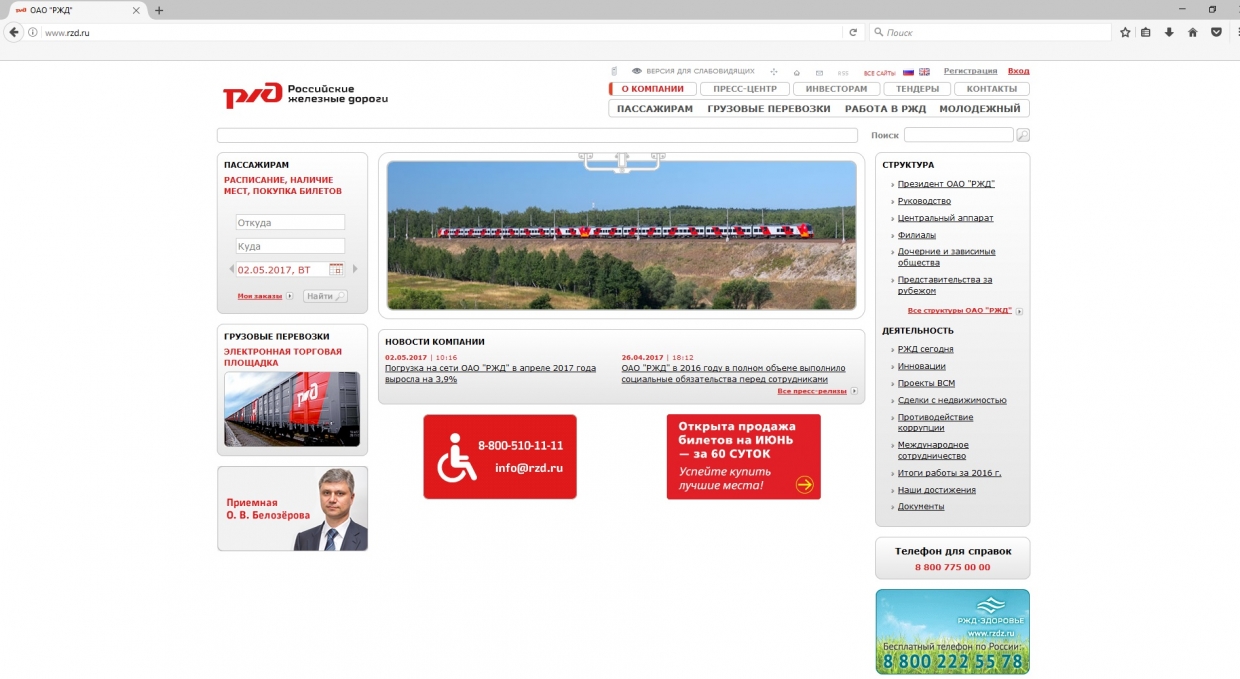Open Президент ОАО "РЖД" link
The width and height of the screenshot is (1240, 679).
(946, 184)
